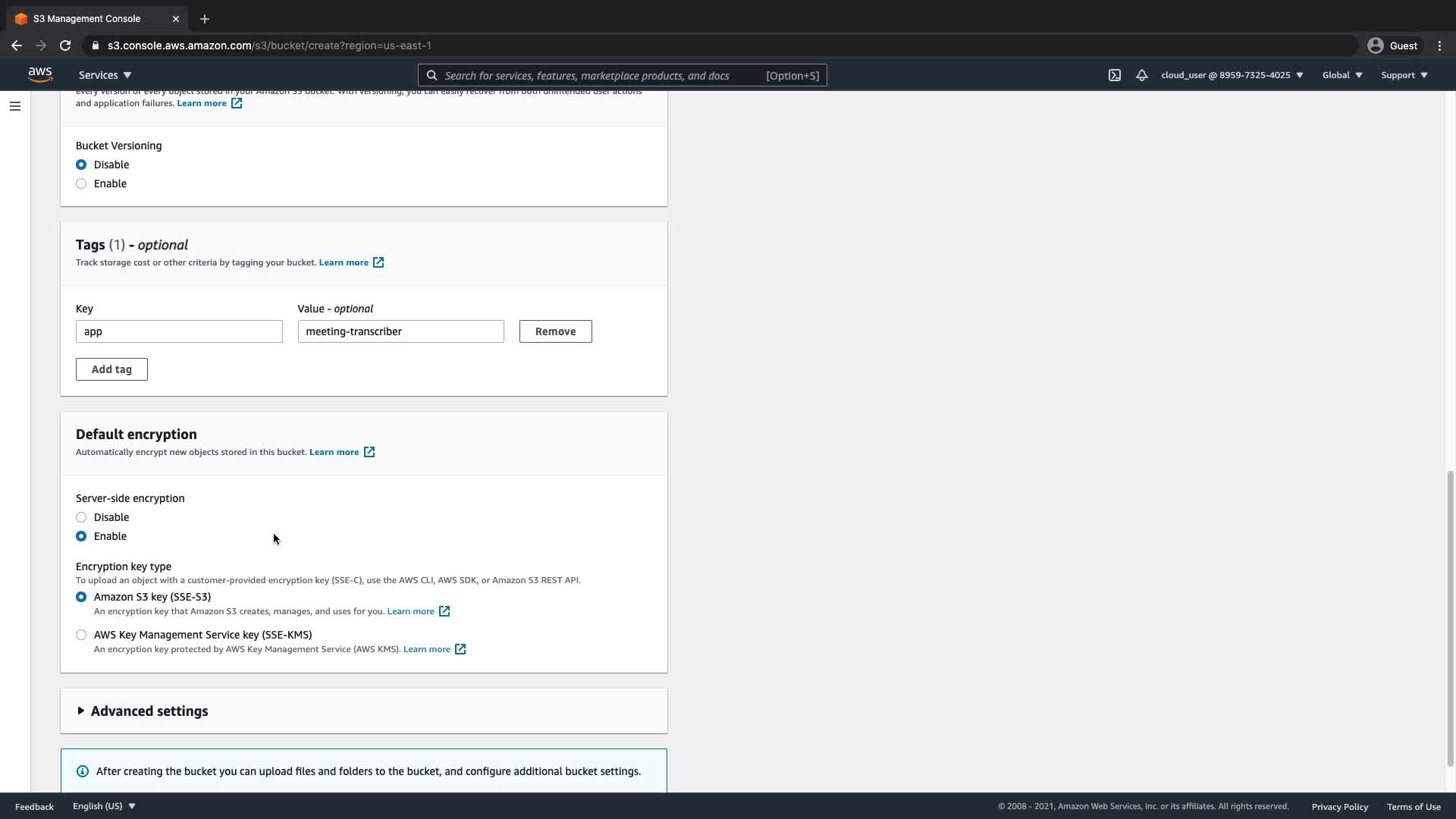Screen dimensions: 1456x819
Task: Click the tag Value field meeting-transcriber
Action: coord(400,331)
